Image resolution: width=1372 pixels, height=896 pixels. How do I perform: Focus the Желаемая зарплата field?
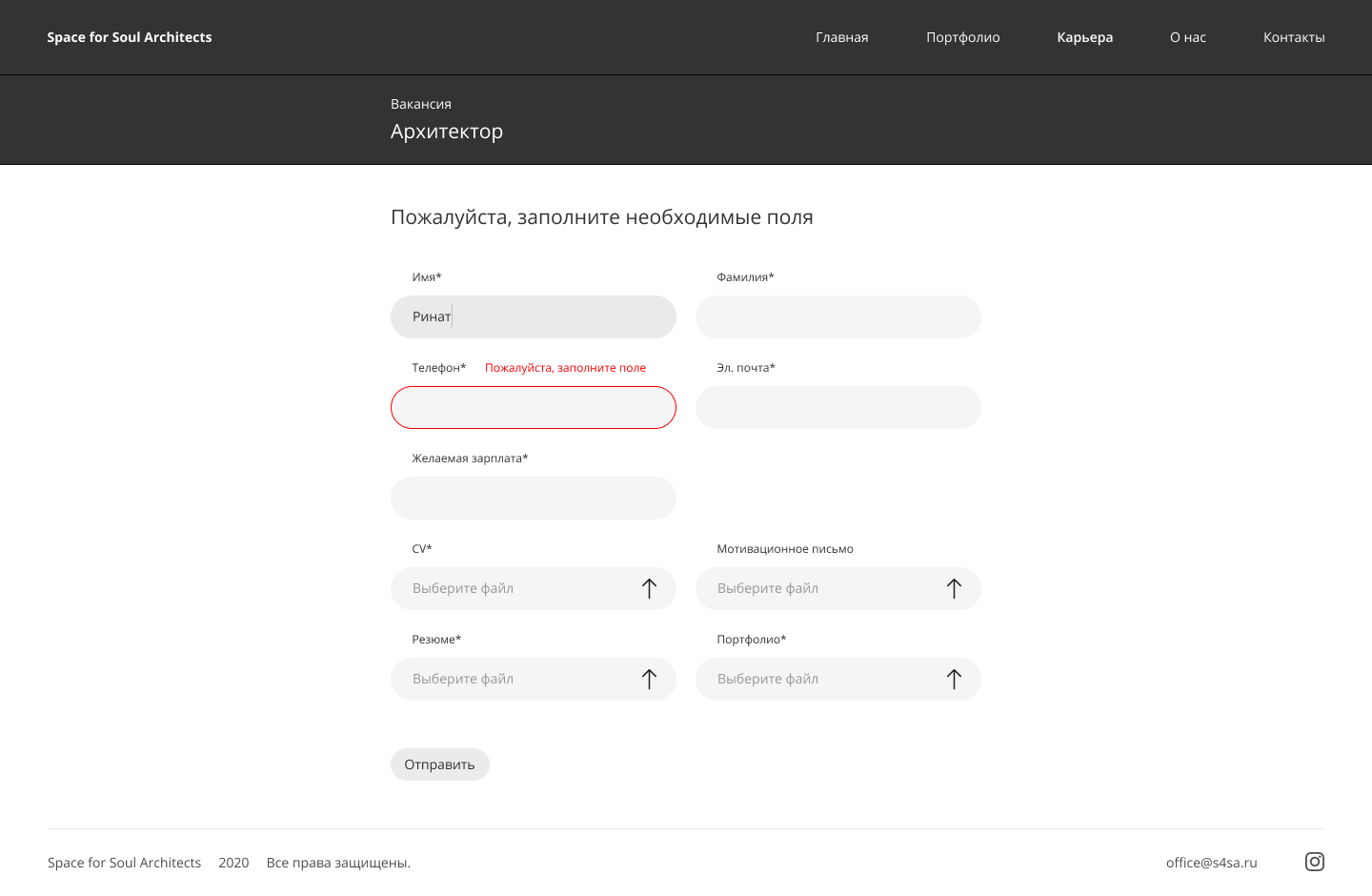pos(534,498)
